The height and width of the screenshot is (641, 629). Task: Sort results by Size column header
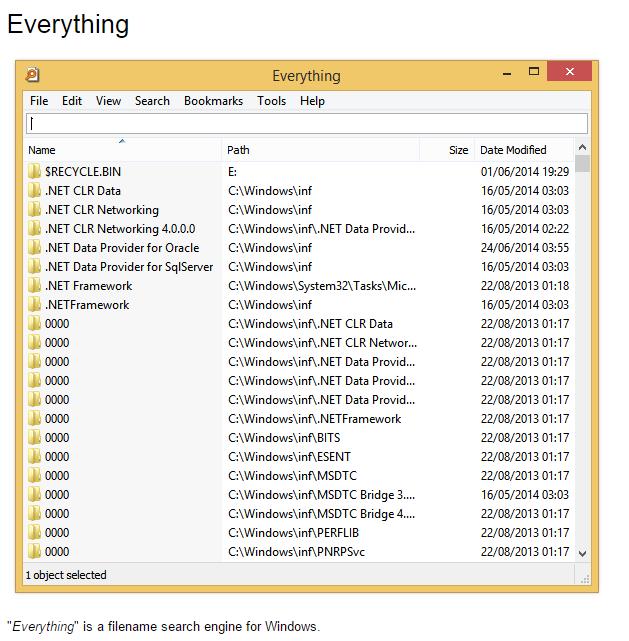tap(447, 150)
